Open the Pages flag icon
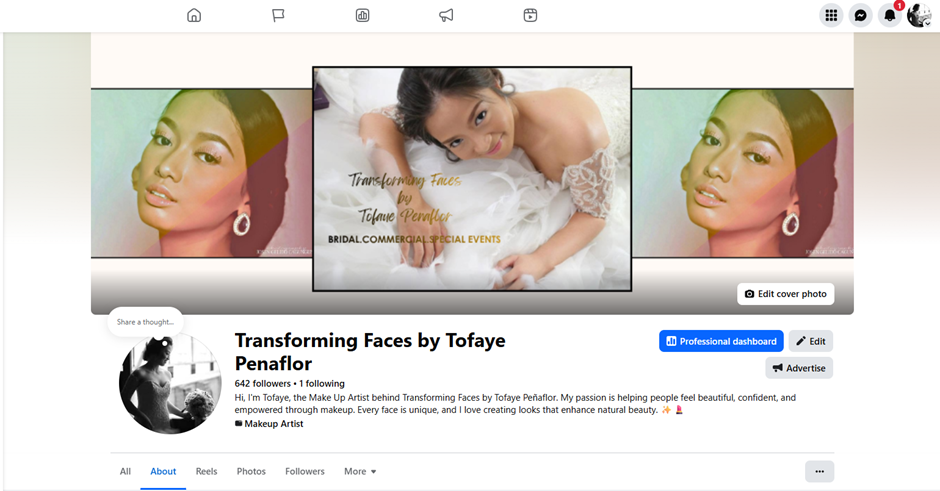This screenshot has height=491, width=940. pyautogui.click(x=278, y=15)
